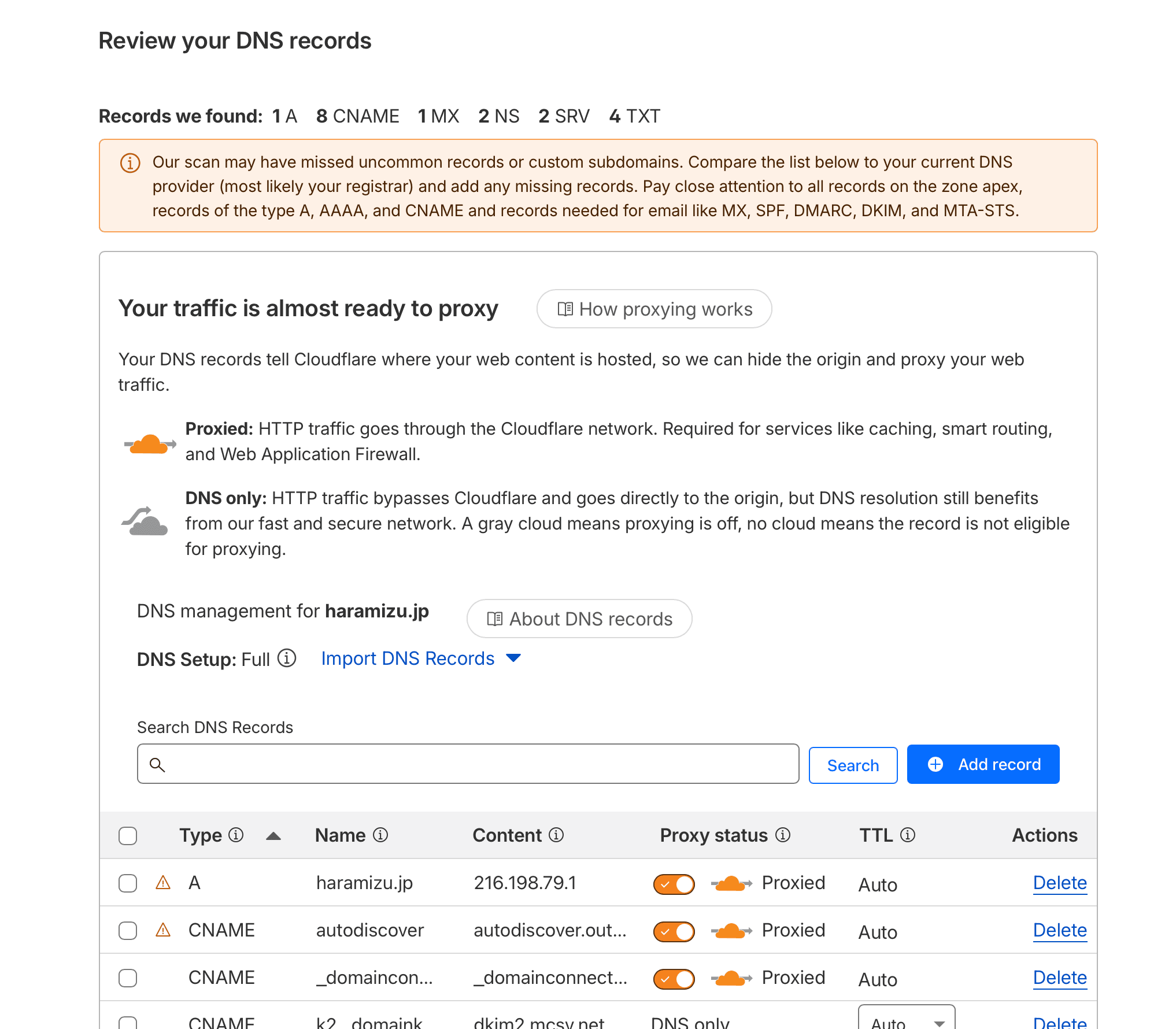Click warning triangle on haramizu.jp A record
Image resolution: width=1176 pixels, height=1029 pixels.
tap(163, 883)
